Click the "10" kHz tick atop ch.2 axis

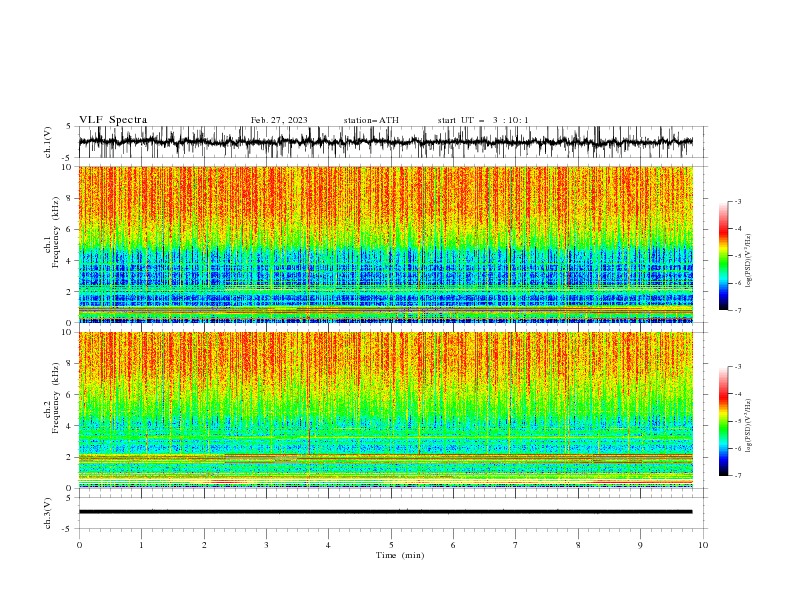point(67,332)
